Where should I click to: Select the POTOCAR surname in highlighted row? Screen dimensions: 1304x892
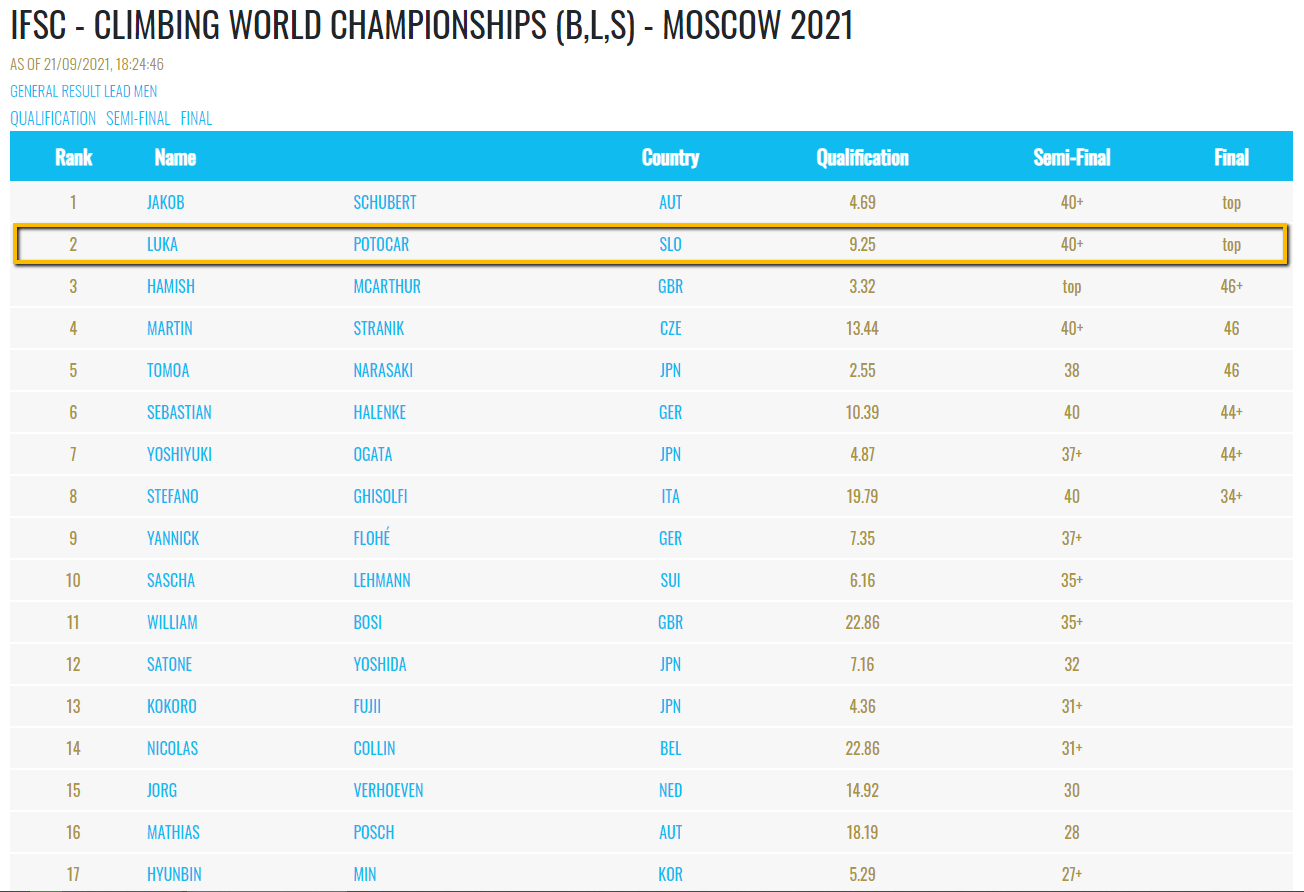[x=381, y=244]
